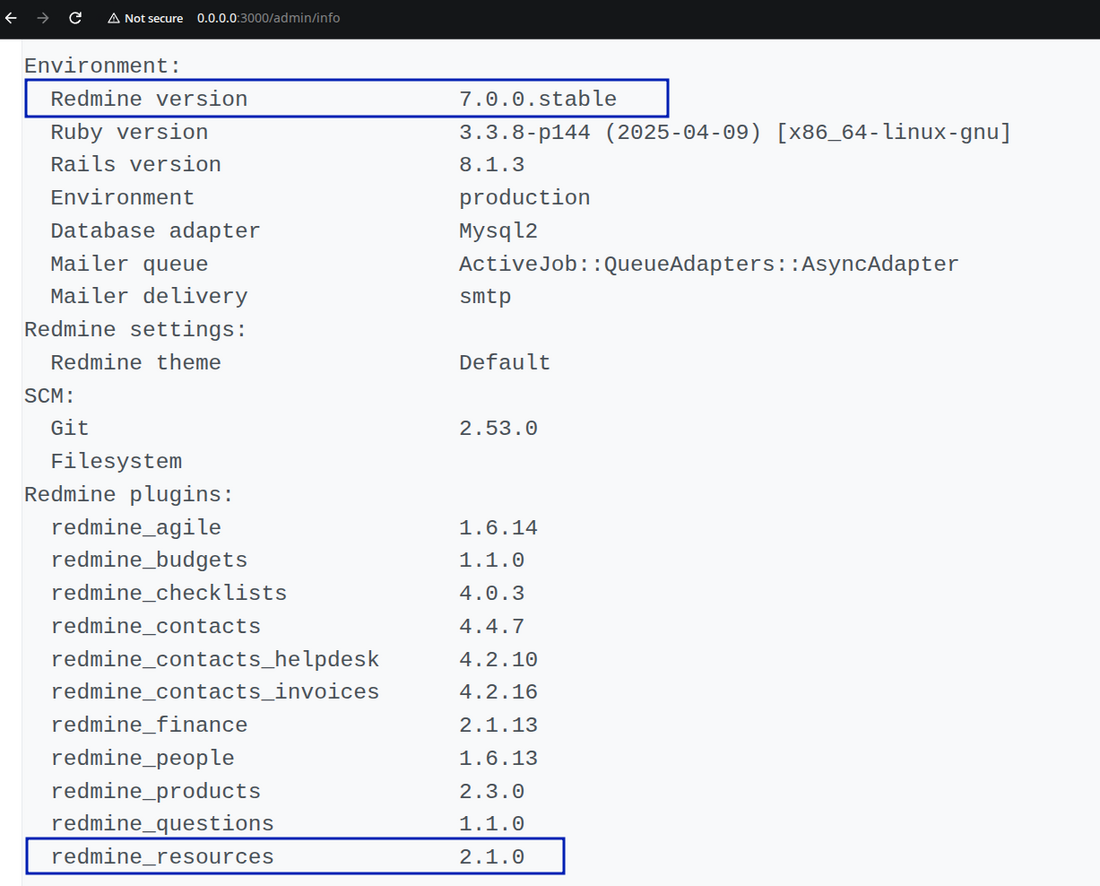The image size is (1100, 886).
Task: Click the 'redmine_agile' plugin name
Action: (135, 528)
